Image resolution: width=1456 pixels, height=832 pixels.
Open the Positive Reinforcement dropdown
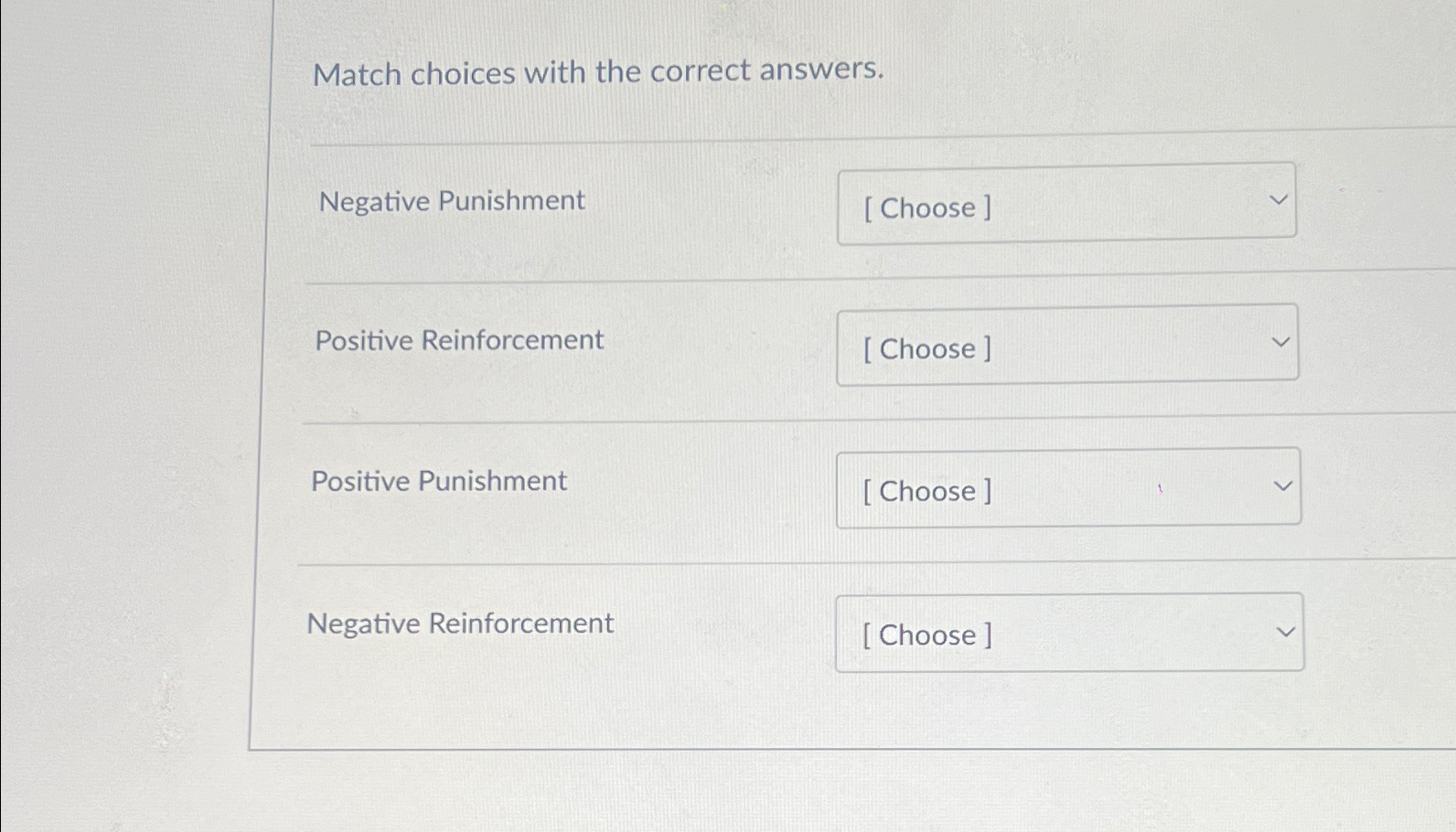1068,345
